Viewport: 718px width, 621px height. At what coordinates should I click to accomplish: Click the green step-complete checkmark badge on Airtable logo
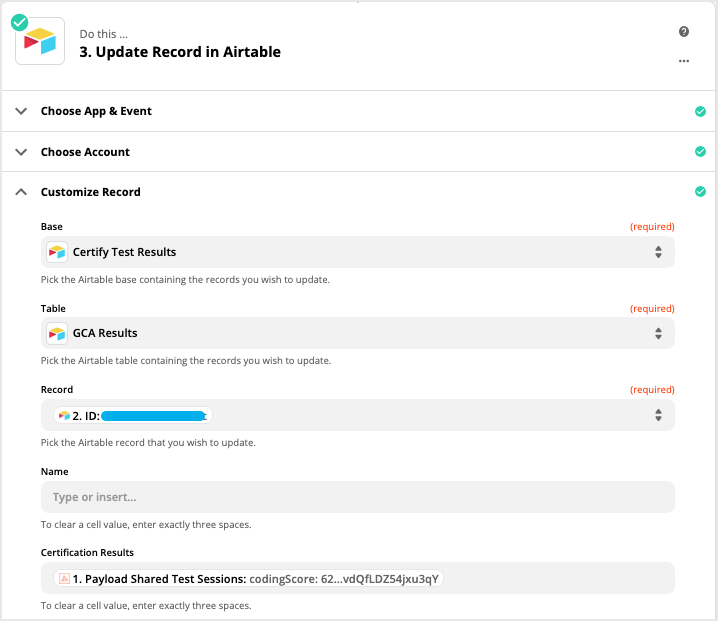pos(19,22)
